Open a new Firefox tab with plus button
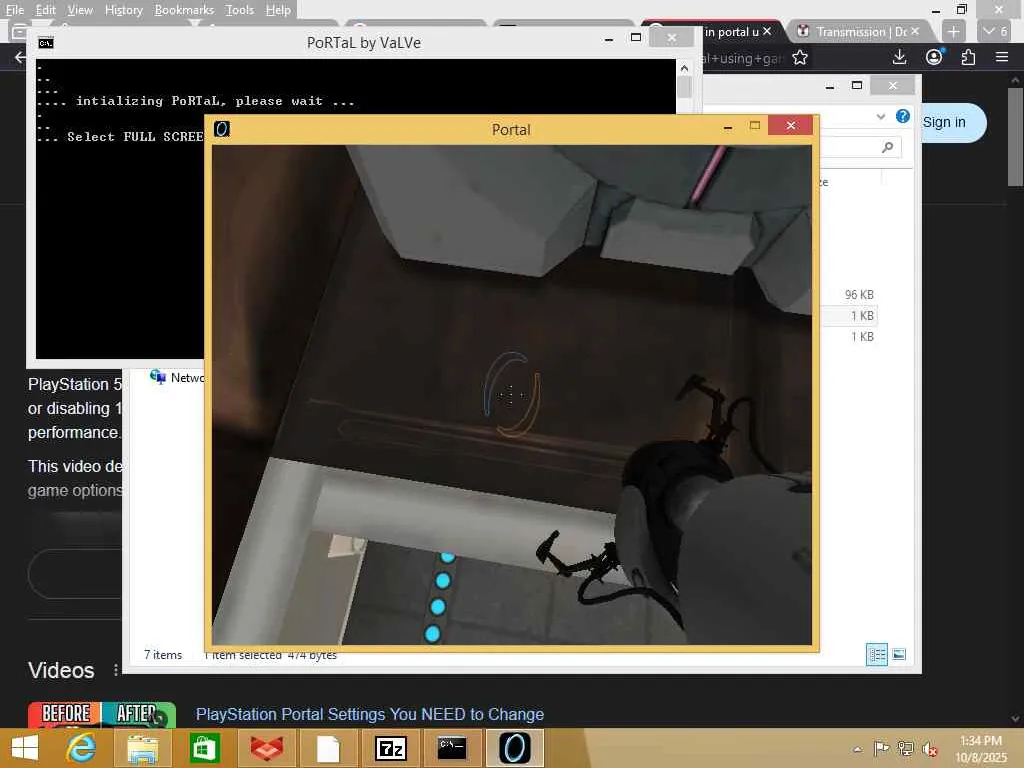The height and width of the screenshot is (768, 1024). 953,31
